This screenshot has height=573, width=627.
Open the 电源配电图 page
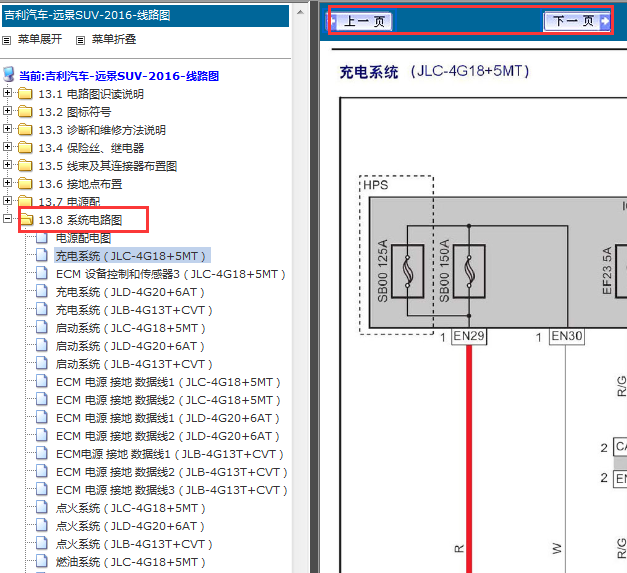click(x=83, y=238)
